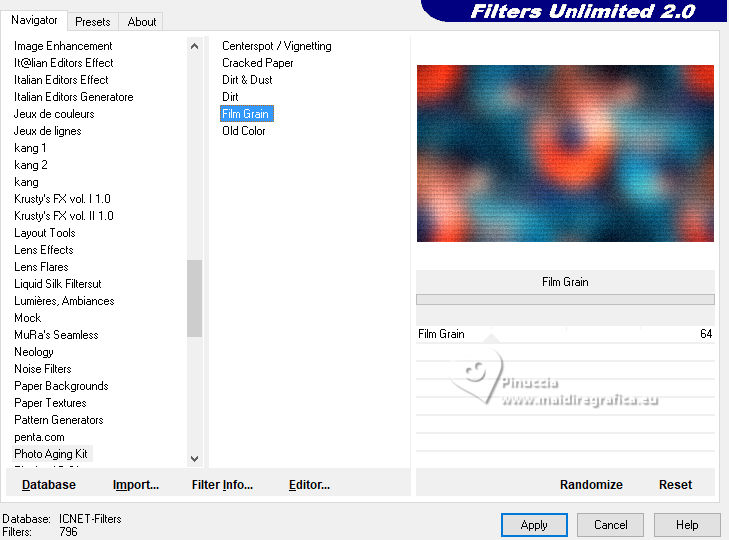729x540 pixels.
Task: Select Image Enhancement category
Action: click(63, 46)
